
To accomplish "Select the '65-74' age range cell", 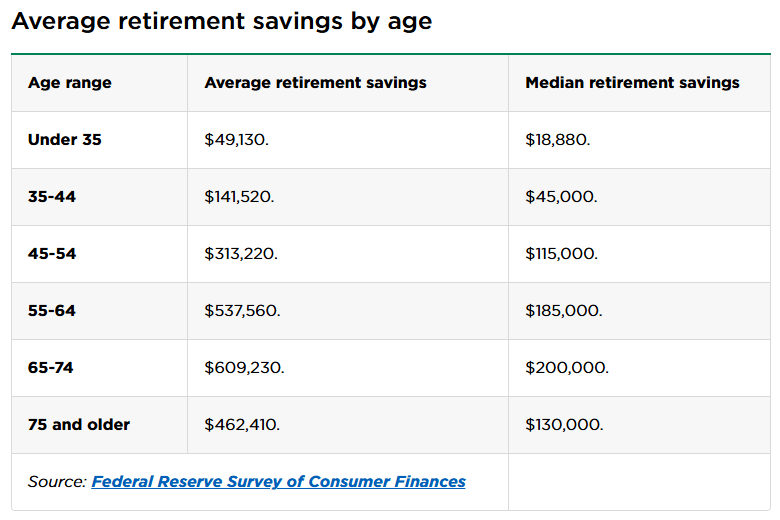I will 51,368.
